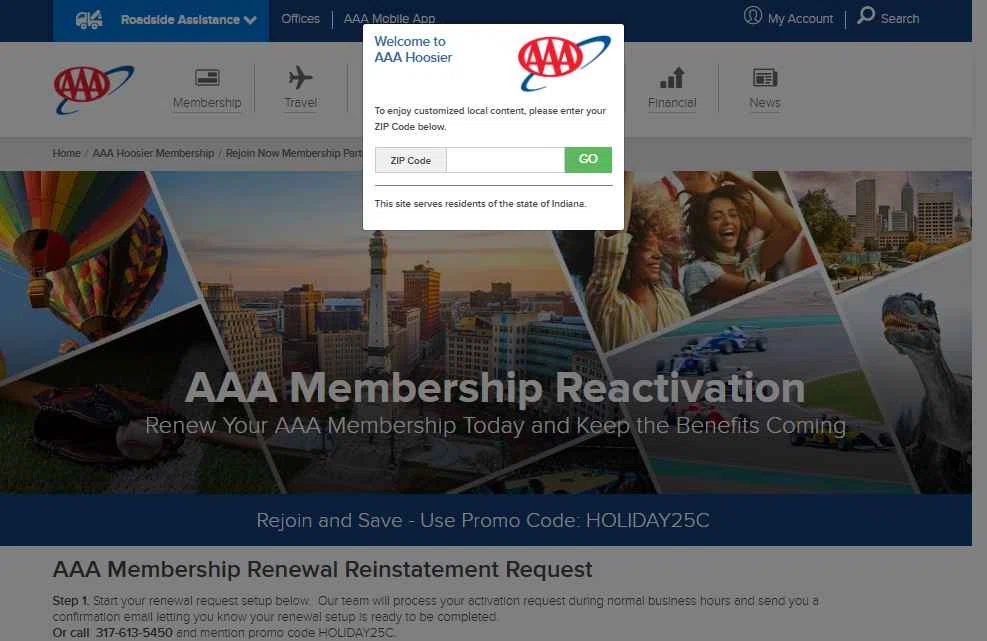Open the Membership nav label
Viewport: 987px width, 641px height.
pos(207,103)
